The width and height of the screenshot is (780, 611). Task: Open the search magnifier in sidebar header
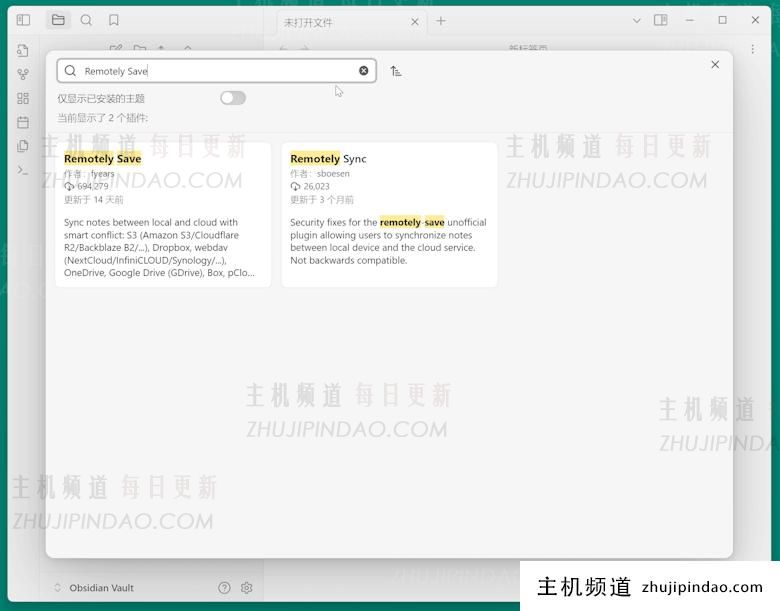(x=86, y=20)
